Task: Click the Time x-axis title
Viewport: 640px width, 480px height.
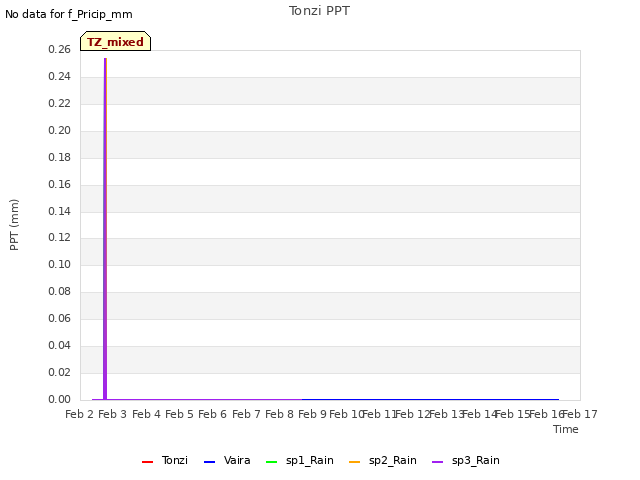Action: click(x=566, y=429)
